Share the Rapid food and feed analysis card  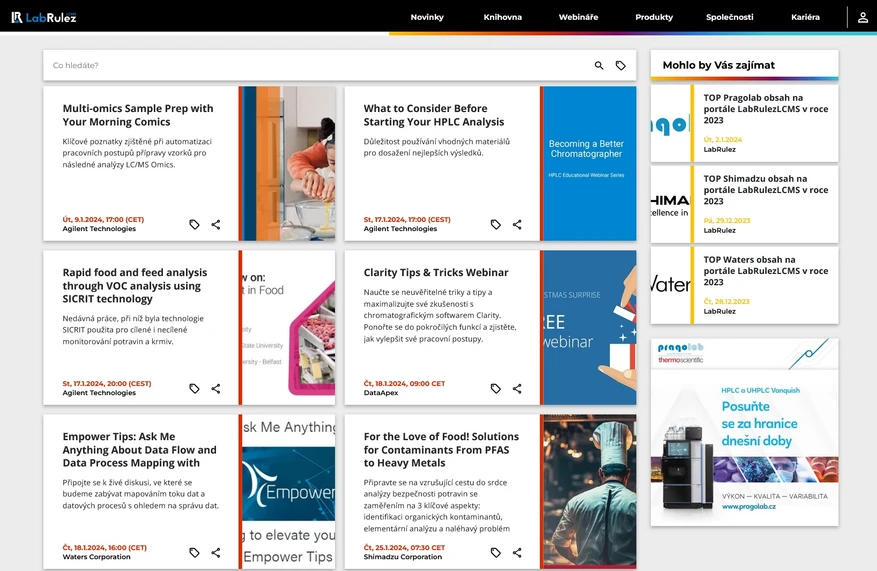tap(216, 388)
